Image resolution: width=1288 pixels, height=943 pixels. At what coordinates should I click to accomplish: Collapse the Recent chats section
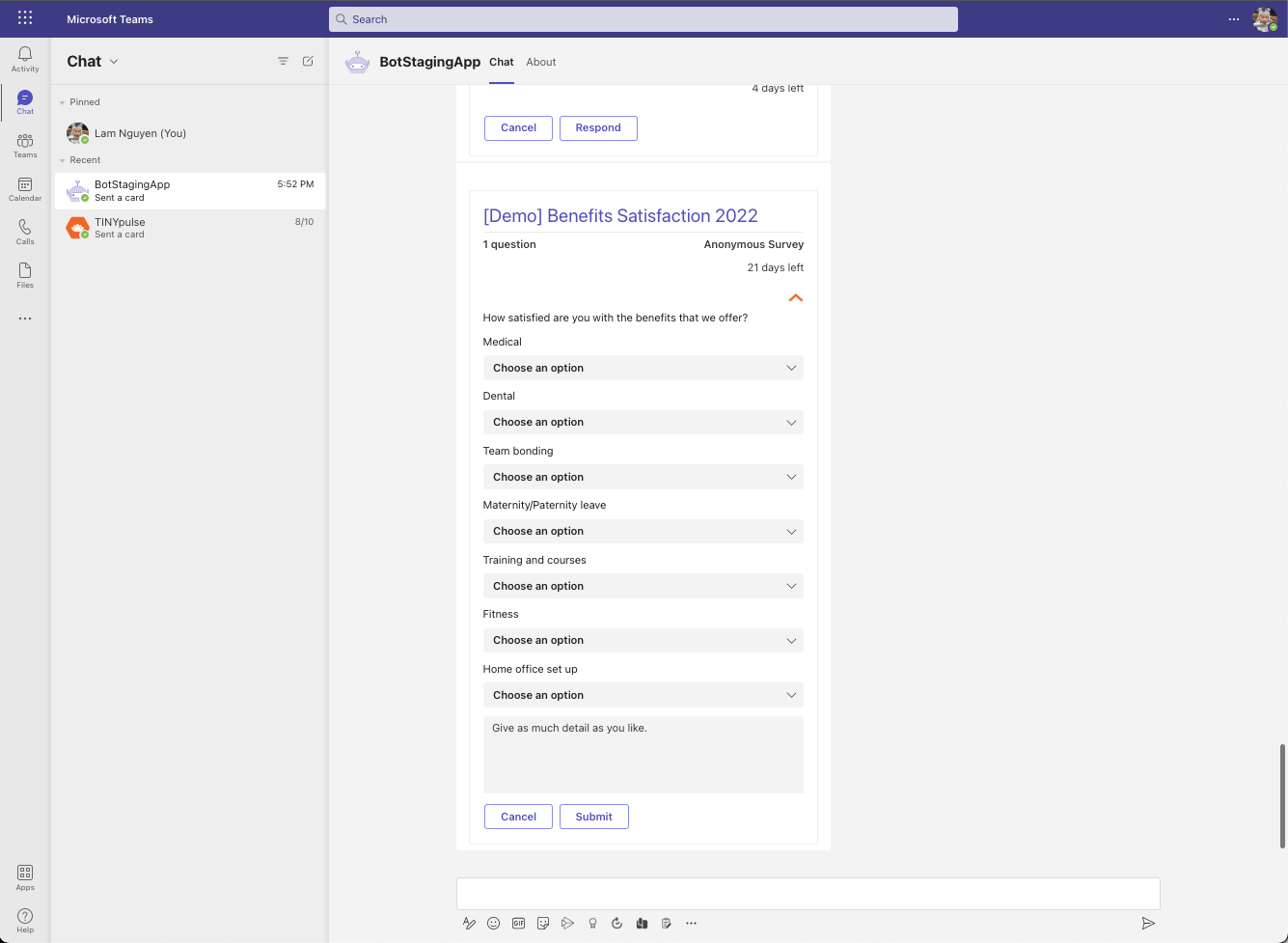pyautogui.click(x=63, y=160)
